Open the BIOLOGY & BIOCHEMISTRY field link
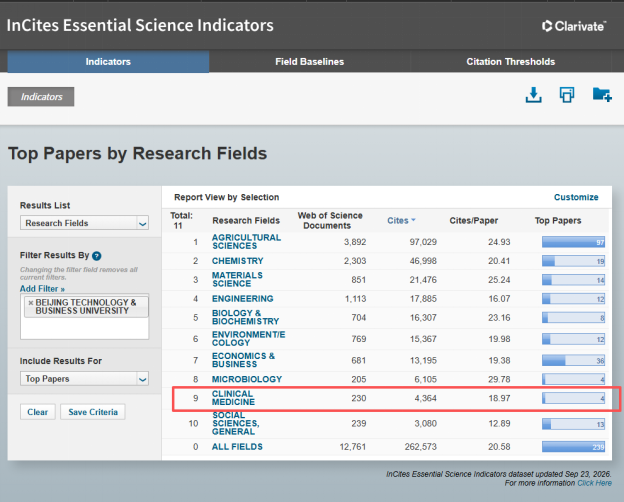This screenshot has height=502, width=624. 245,317
